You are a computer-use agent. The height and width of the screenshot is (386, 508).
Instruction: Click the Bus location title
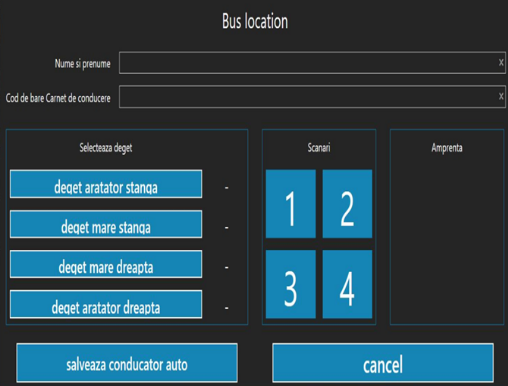point(255,21)
